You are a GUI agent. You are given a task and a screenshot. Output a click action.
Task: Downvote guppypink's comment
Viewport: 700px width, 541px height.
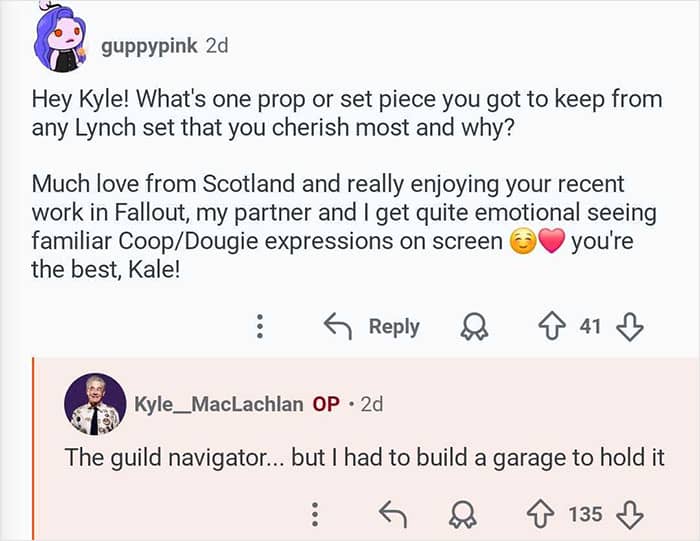coord(630,326)
